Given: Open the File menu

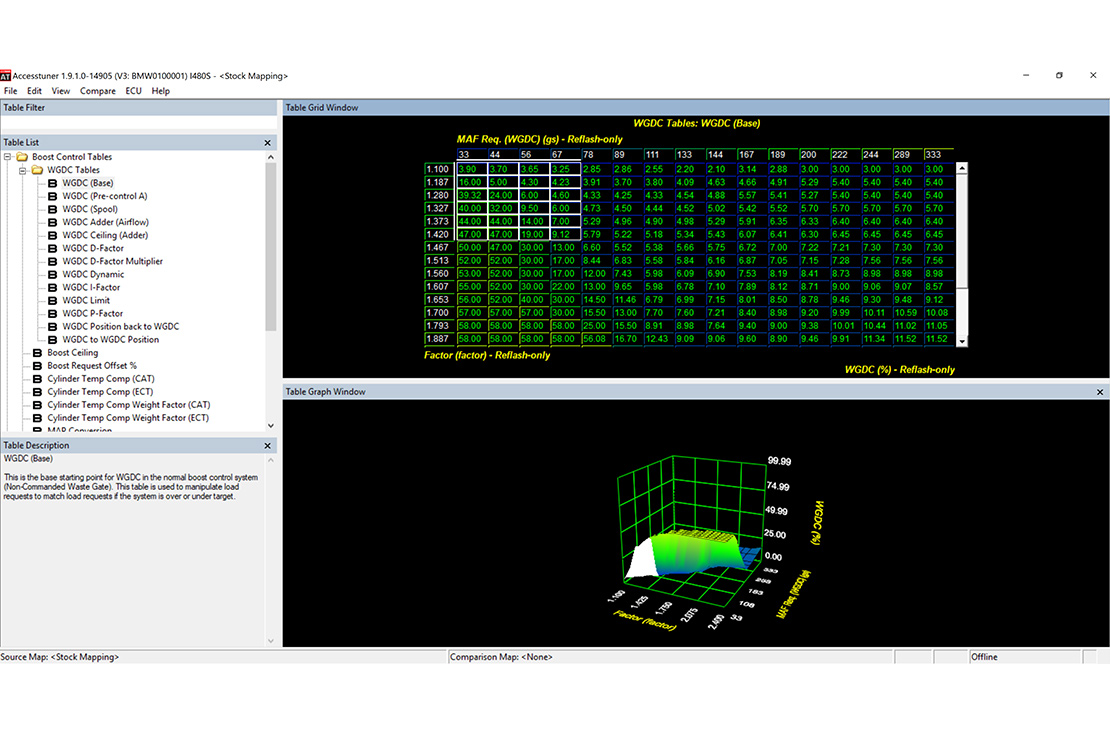Looking at the screenshot, I should coord(11,91).
